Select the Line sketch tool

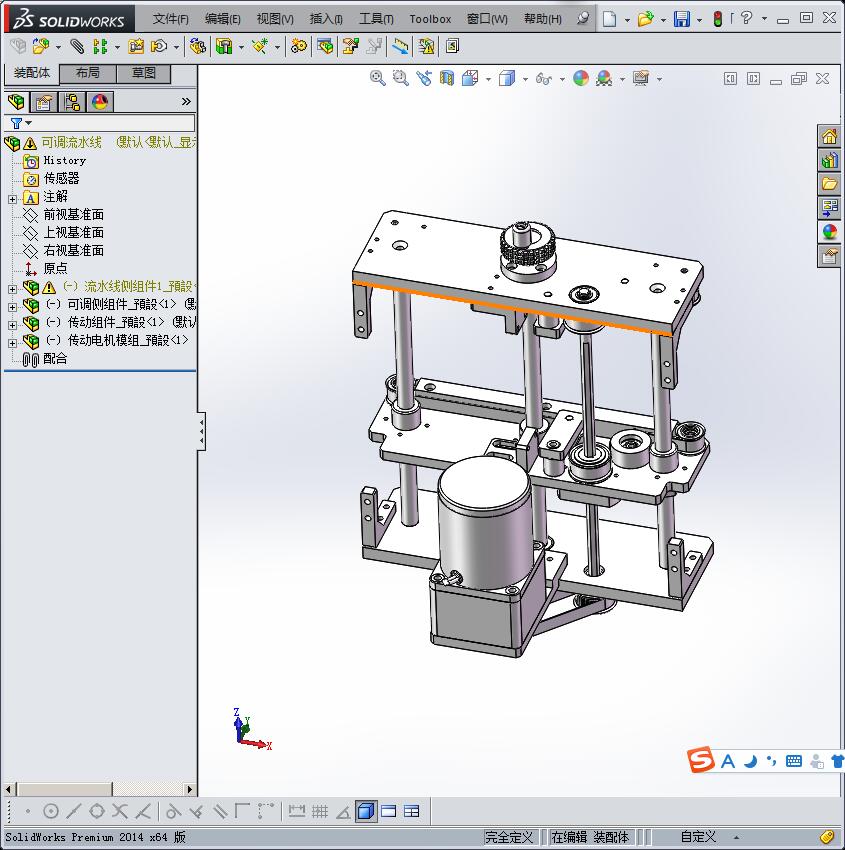(73, 811)
